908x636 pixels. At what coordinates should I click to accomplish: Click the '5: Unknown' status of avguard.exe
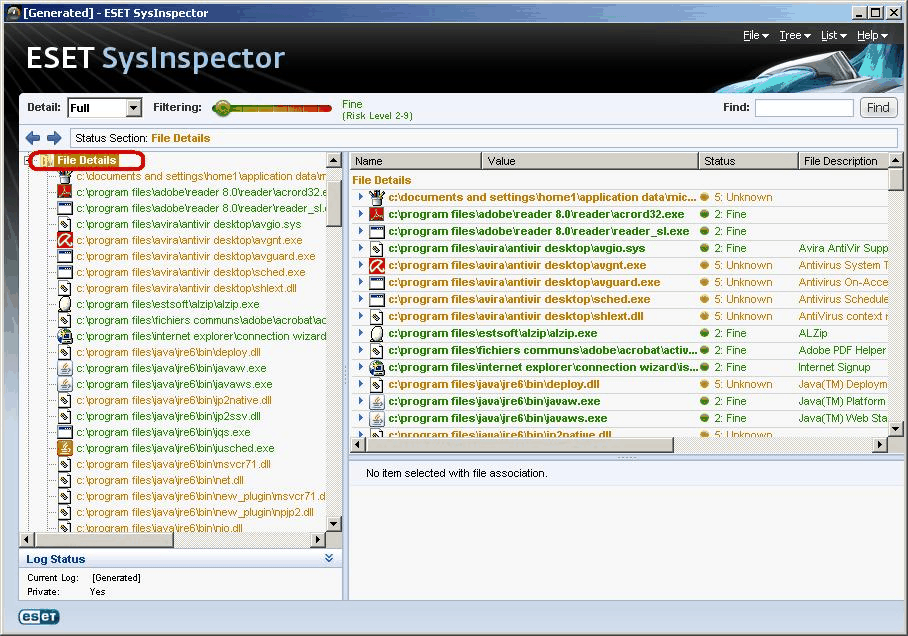(x=743, y=282)
